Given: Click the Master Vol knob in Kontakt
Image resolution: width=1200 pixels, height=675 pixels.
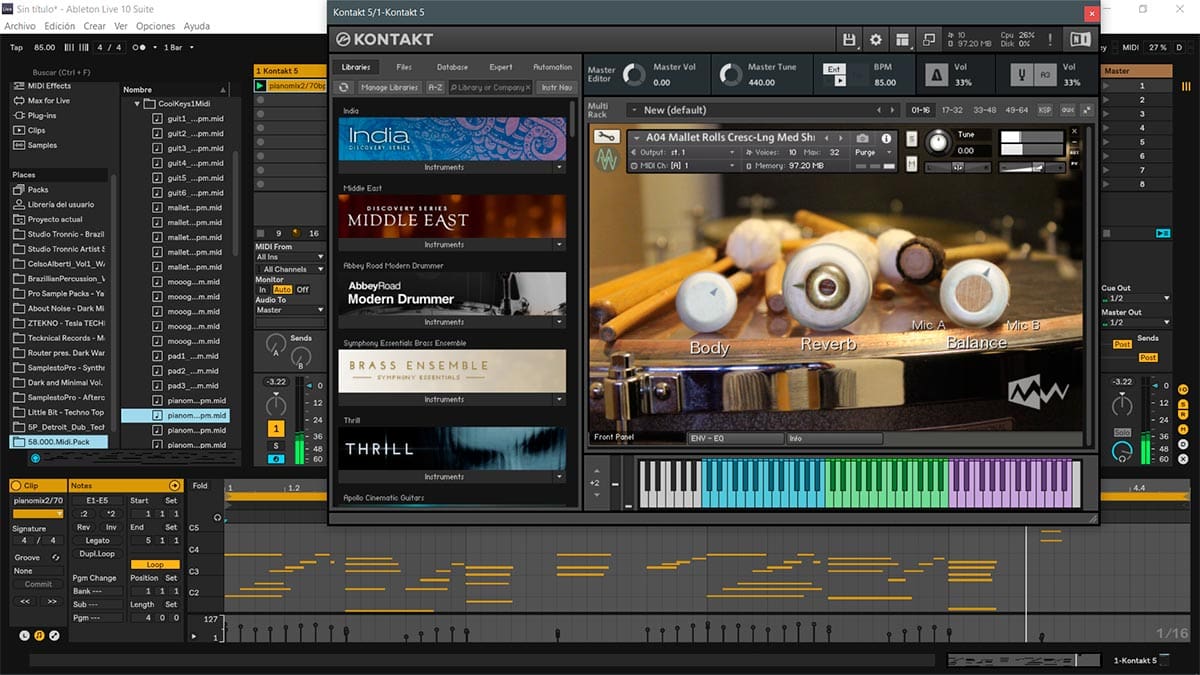Looking at the screenshot, I should tap(634, 75).
